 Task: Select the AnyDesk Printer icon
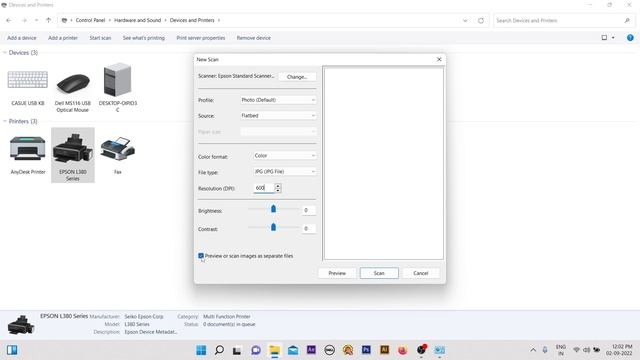28,155
